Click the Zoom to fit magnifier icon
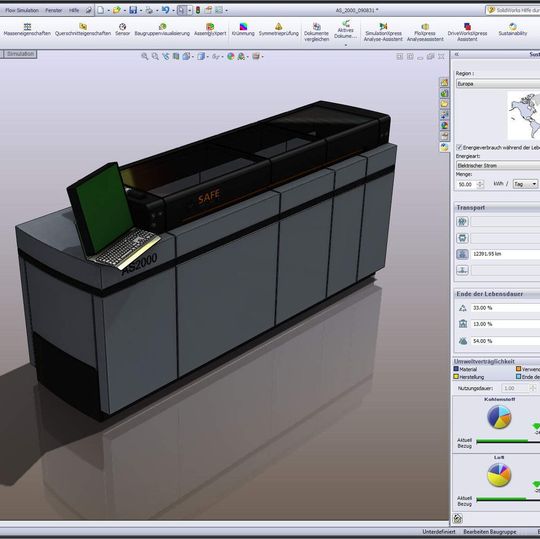540x539 pixels. (x=145, y=56)
